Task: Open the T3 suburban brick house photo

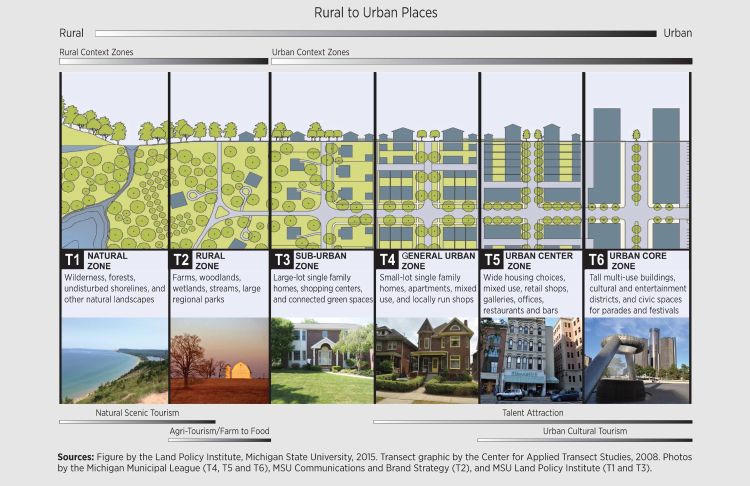Action: click(322, 360)
